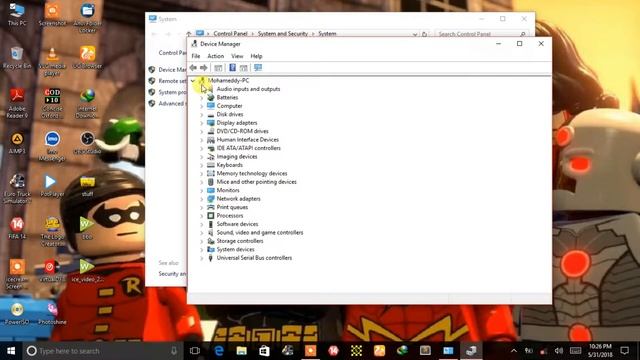Select Audio inputs and outputs entry
Viewport: 640px width, 360px height.
tap(248, 89)
